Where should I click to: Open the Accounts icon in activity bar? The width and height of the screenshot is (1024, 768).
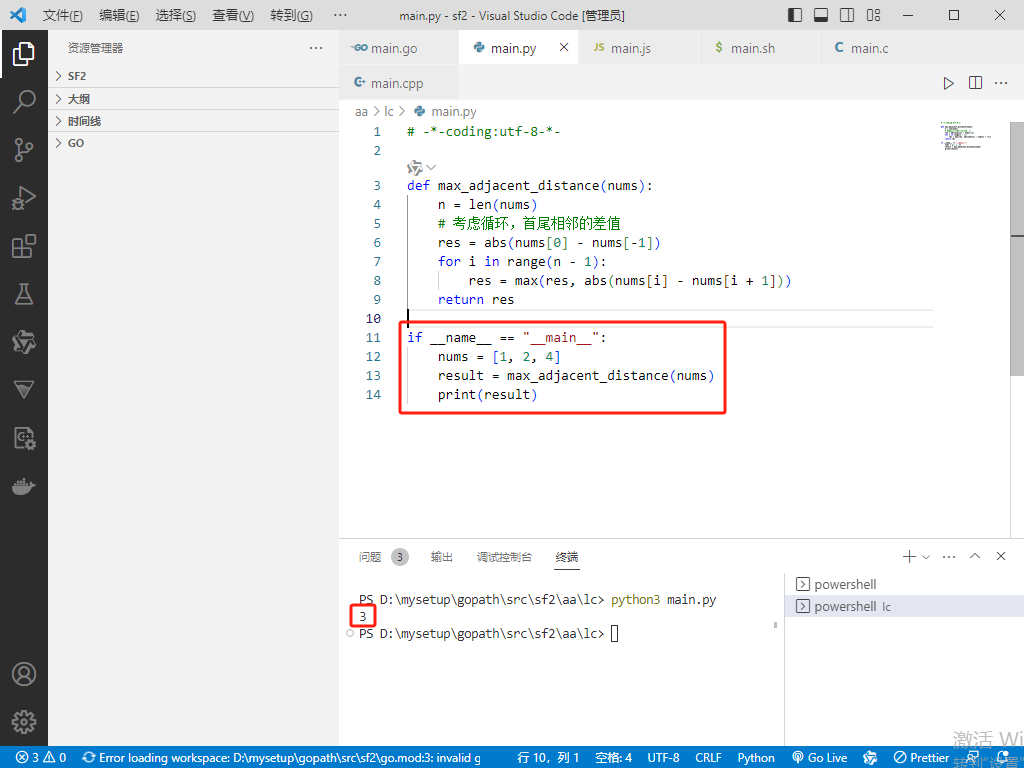coord(24,674)
